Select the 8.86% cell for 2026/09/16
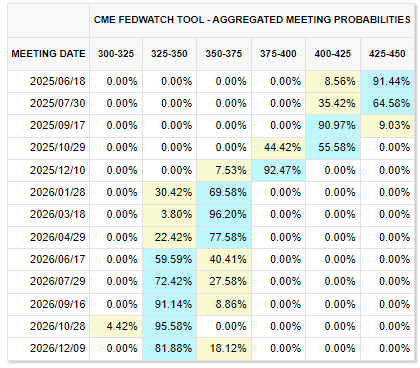The height and width of the screenshot is (368, 420). point(224,304)
